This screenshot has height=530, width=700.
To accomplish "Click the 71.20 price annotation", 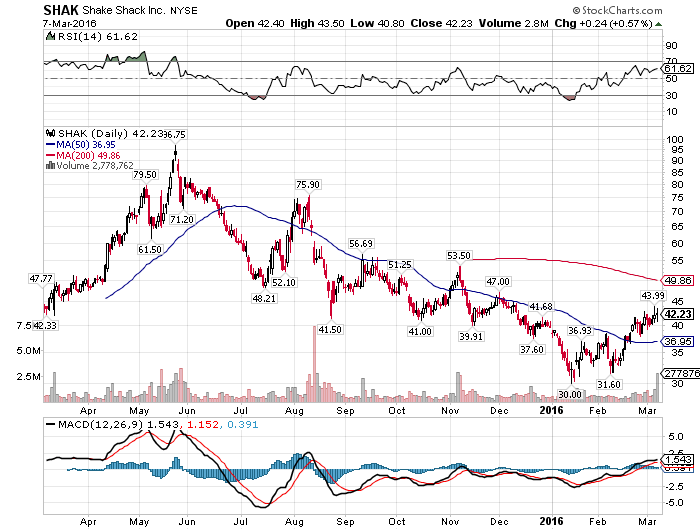I will coord(182,219).
